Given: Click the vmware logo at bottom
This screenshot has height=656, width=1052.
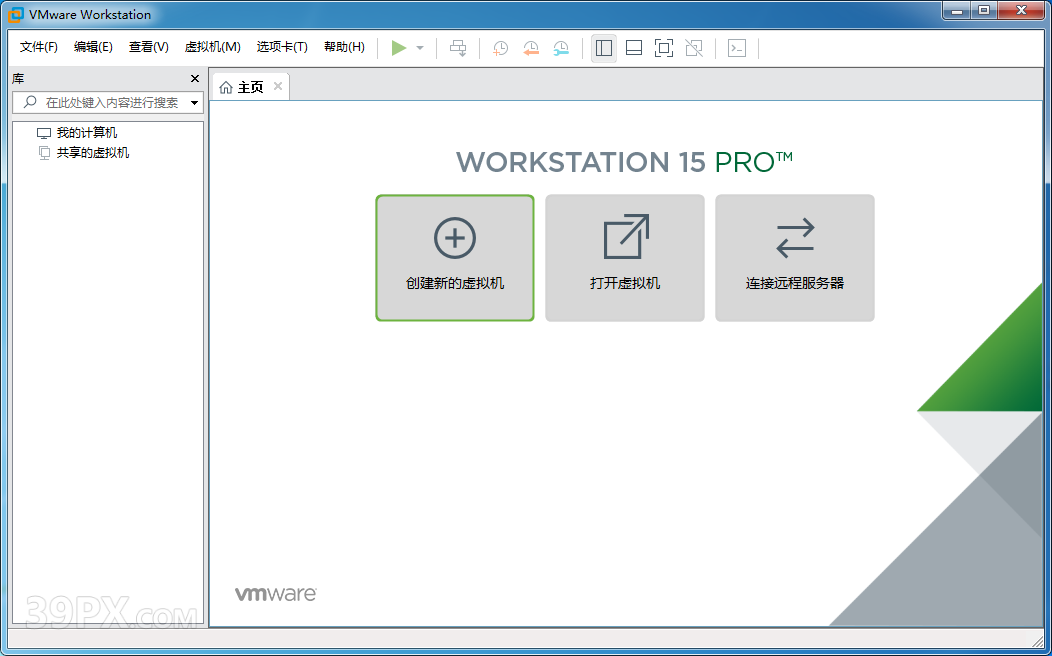Looking at the screenshot, I should 276,594.
